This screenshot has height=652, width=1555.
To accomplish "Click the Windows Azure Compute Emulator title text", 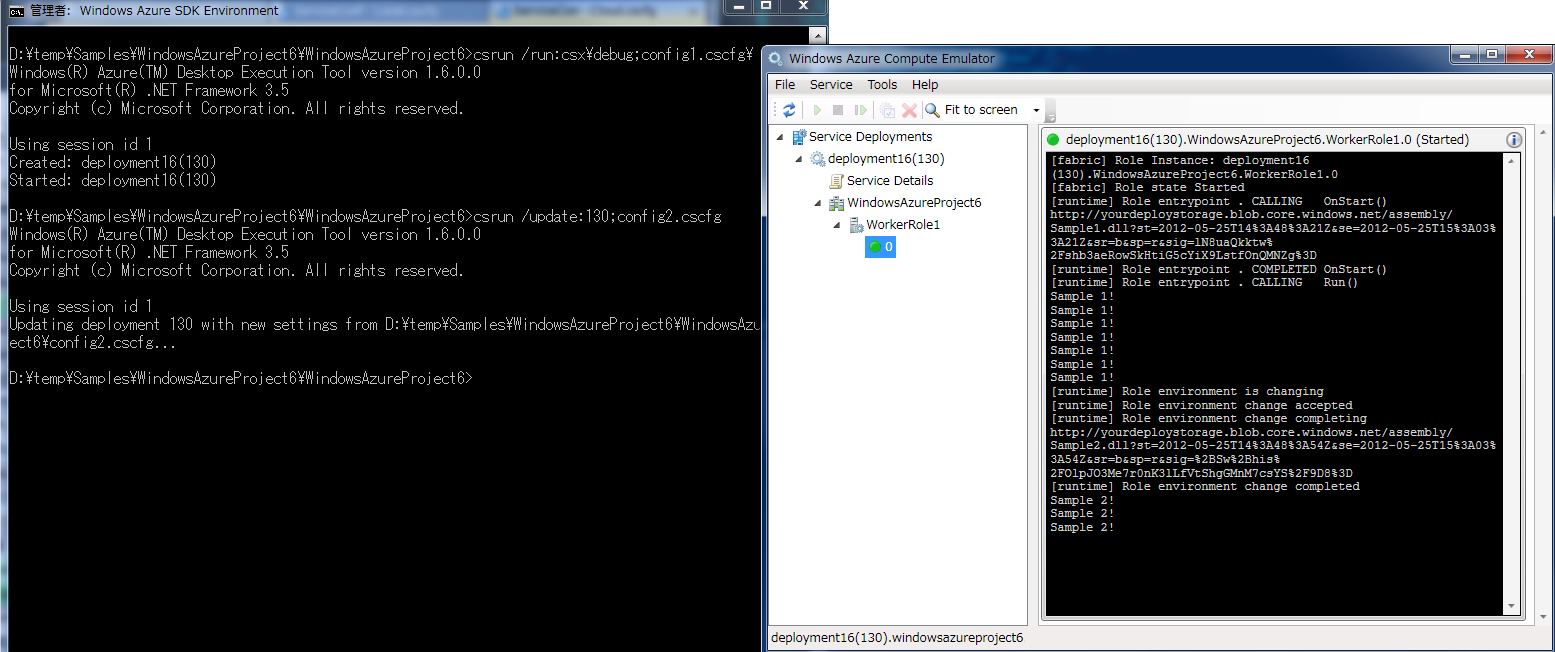I will click(892, 59).
